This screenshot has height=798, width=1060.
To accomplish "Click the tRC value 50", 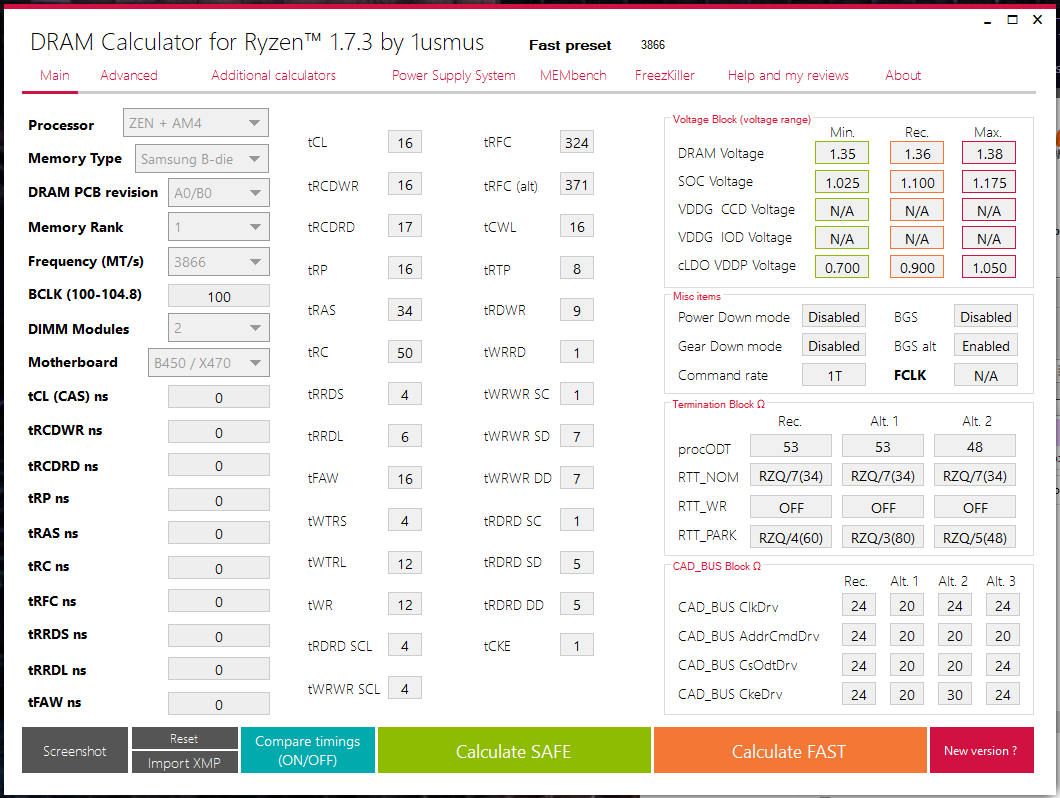I will coord(405,352).
